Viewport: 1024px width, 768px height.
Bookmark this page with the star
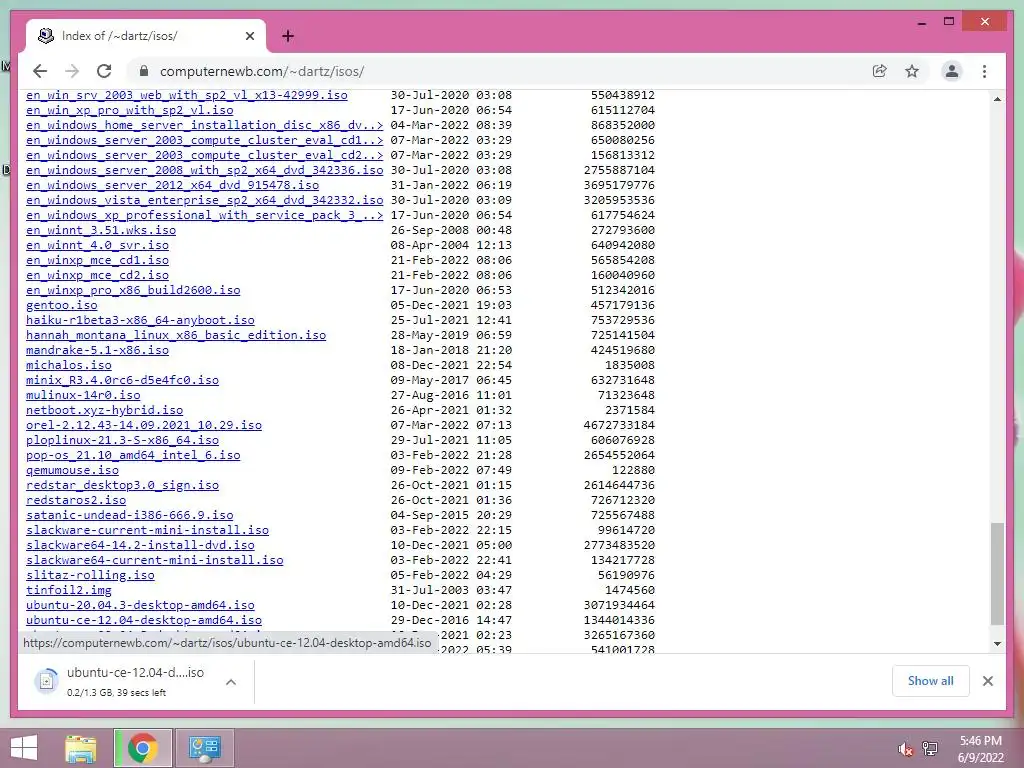point(912,71)
